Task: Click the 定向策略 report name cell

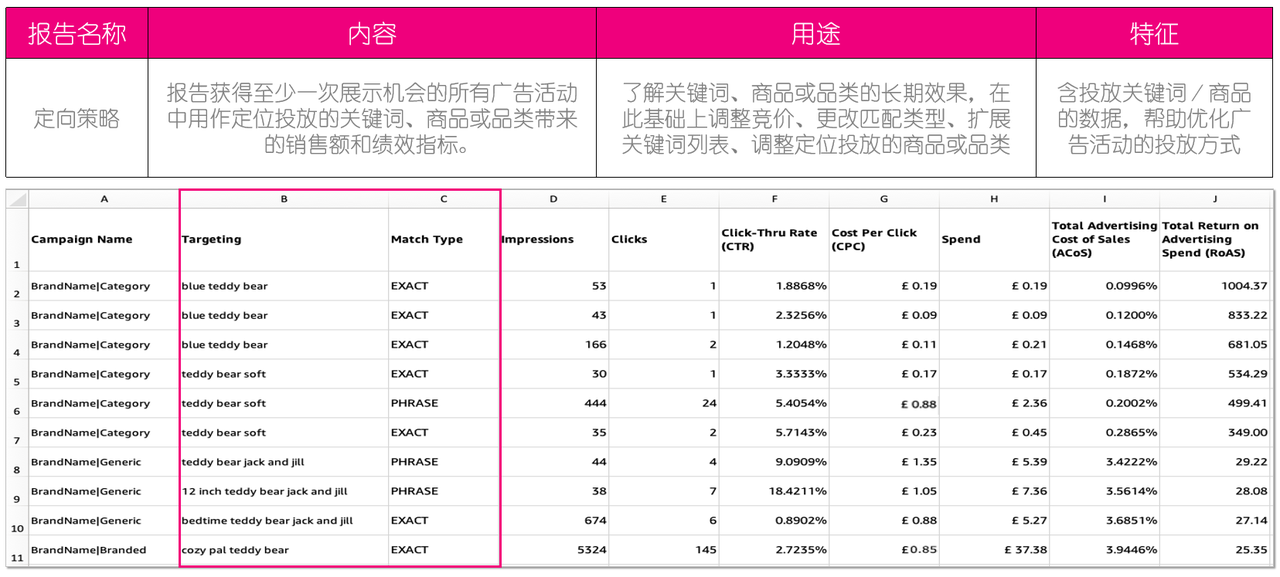Action: pyautogui.click(x=77, y=119)
